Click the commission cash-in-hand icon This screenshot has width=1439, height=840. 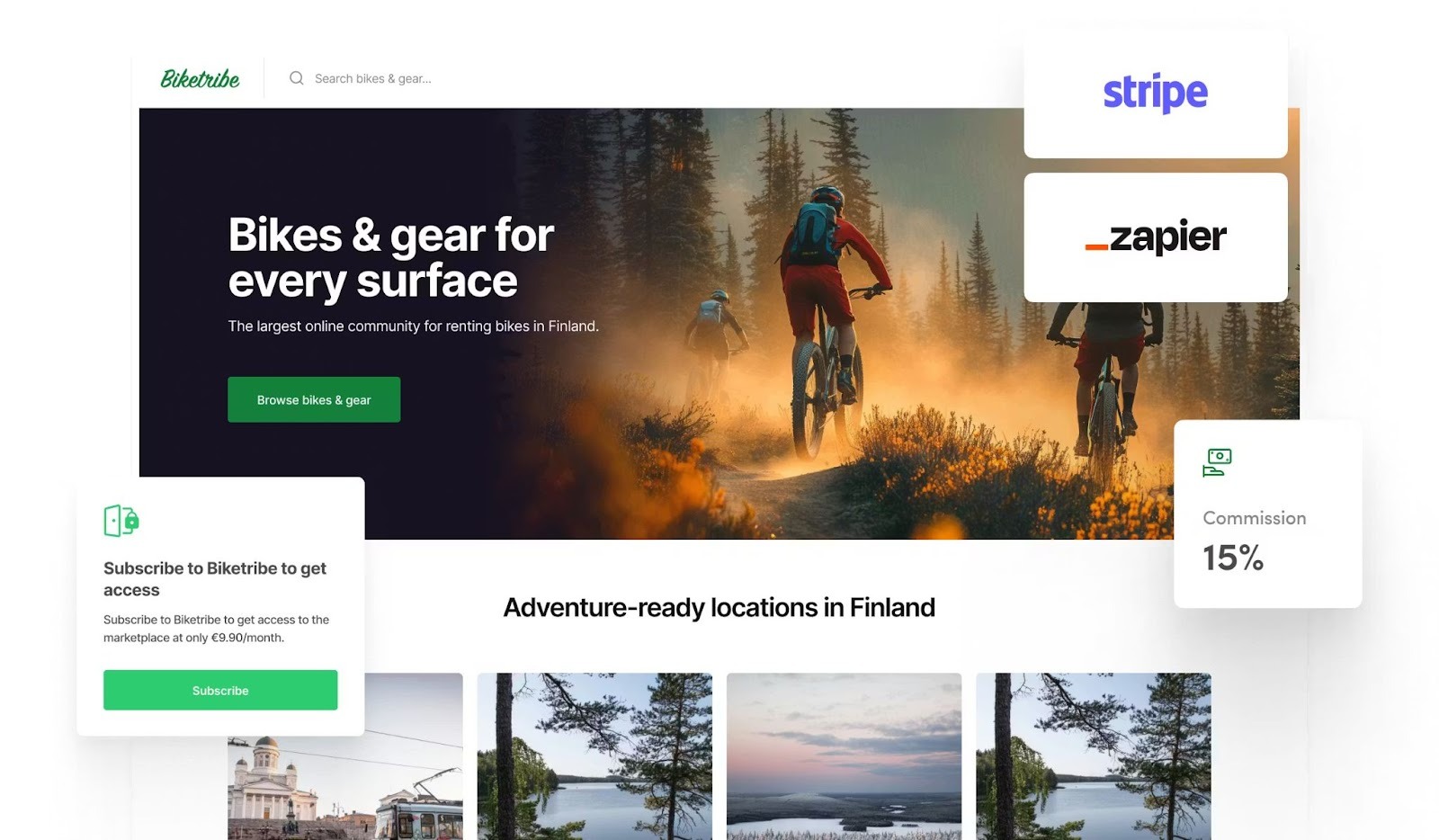coord(1217,462)
